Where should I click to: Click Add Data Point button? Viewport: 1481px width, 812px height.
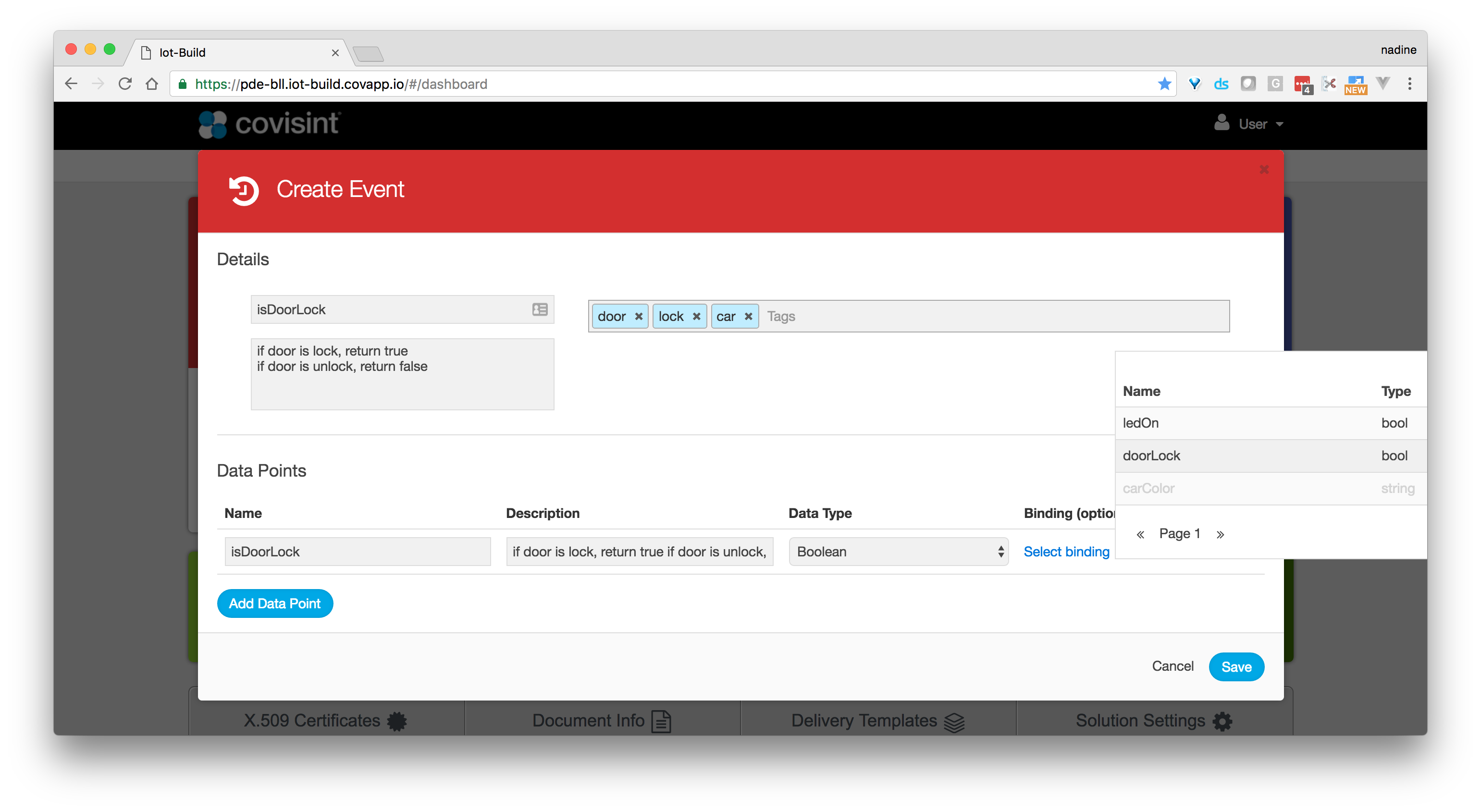pos(275,603)
